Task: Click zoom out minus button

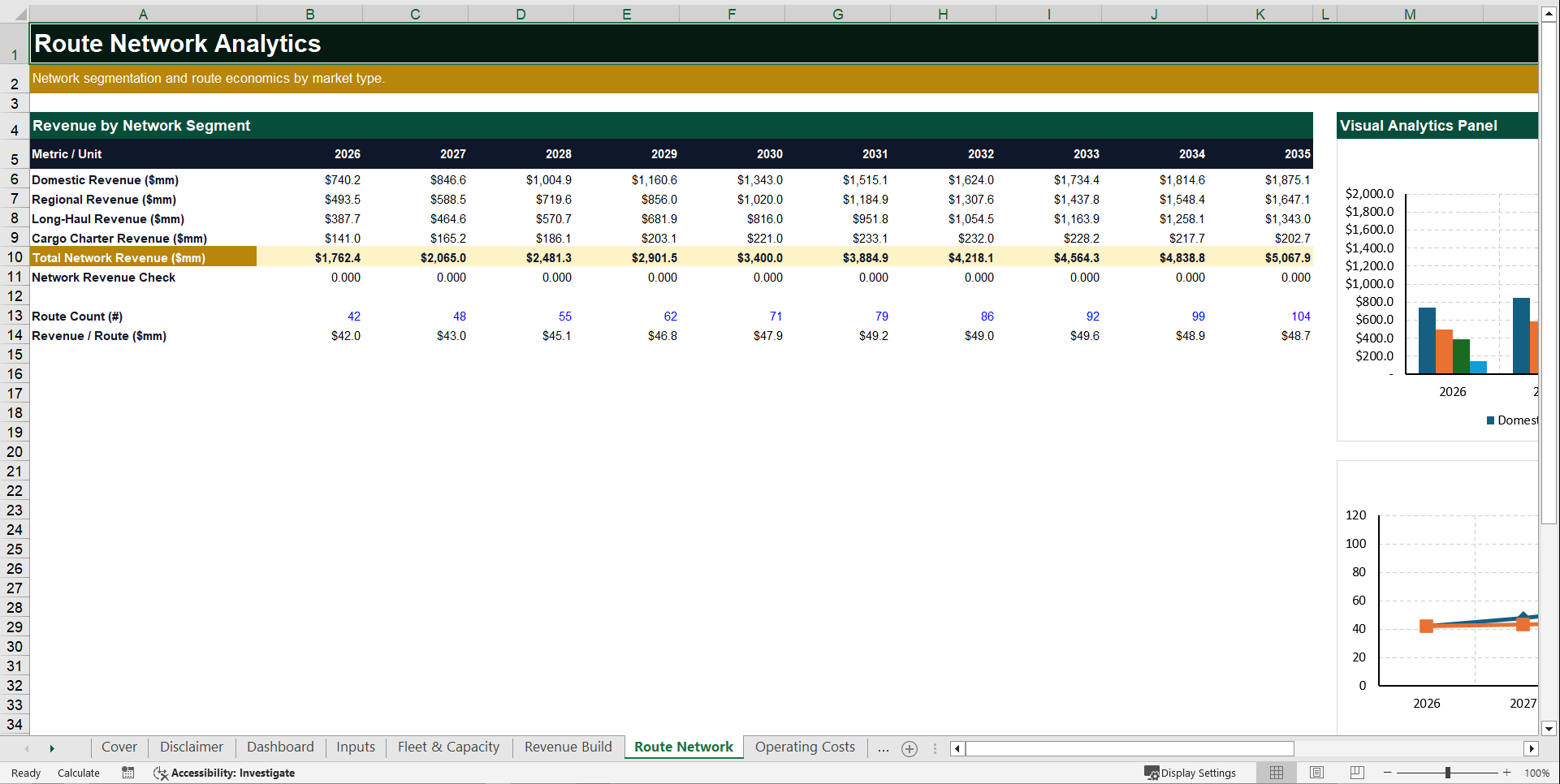Action: pos(1387,773)
